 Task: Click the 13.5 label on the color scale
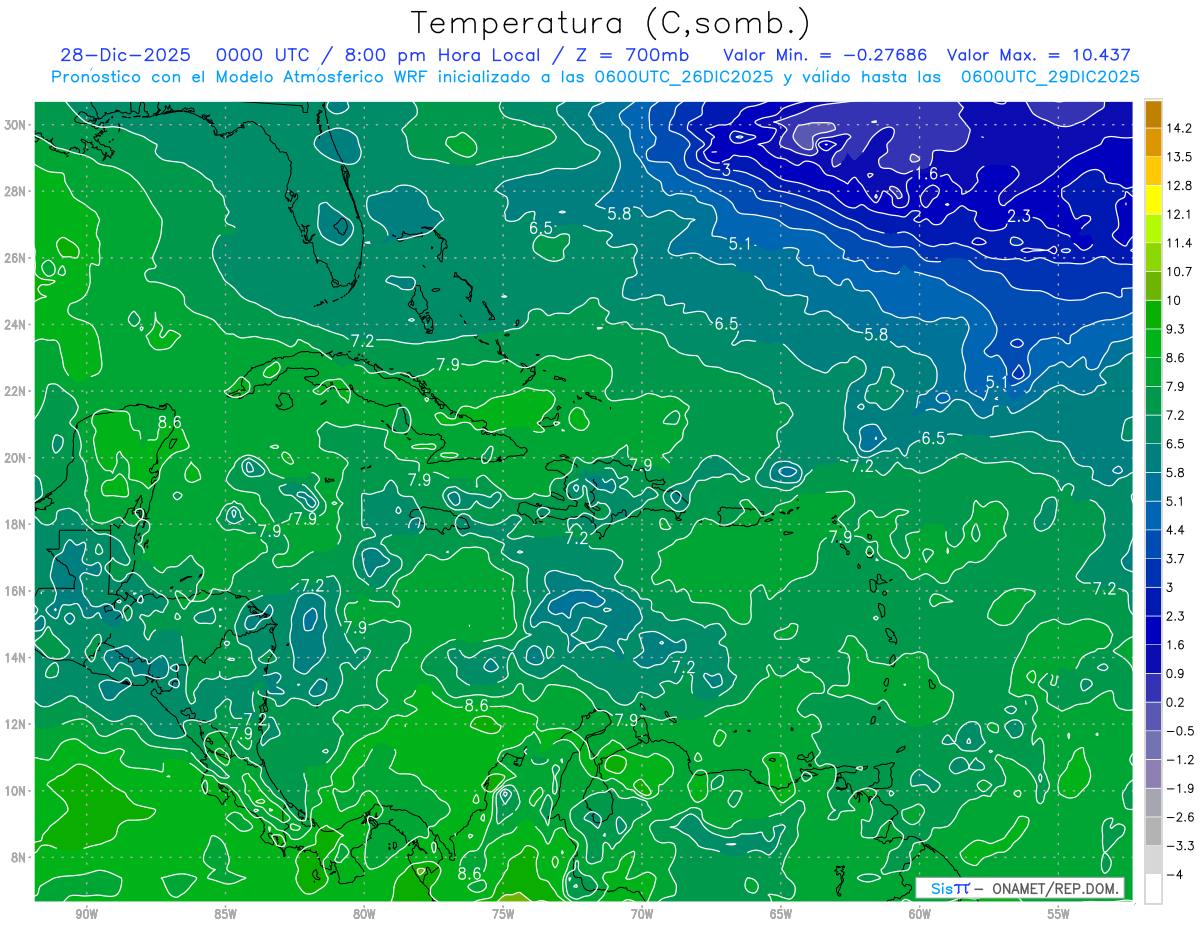pos(1180,157)
